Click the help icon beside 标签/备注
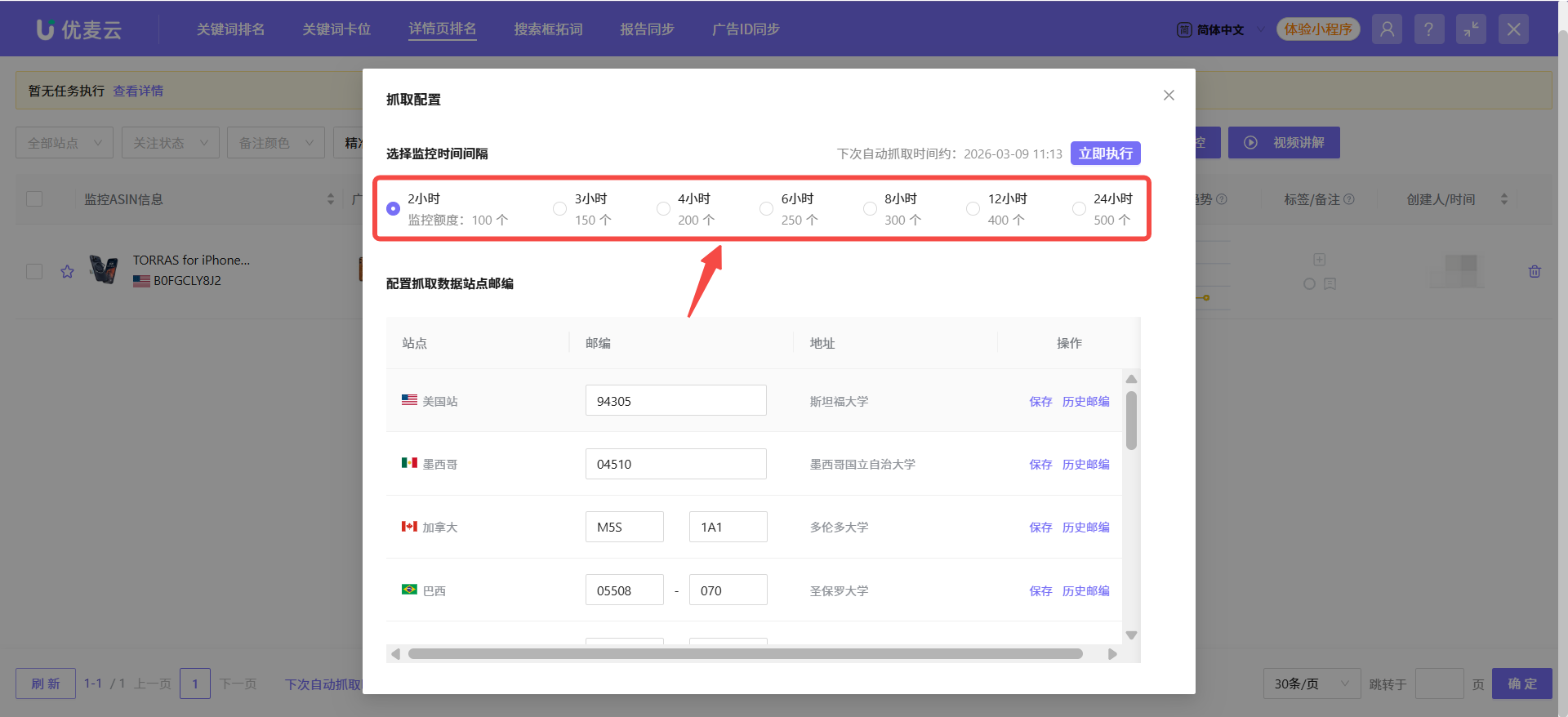 coord(1348,199)
